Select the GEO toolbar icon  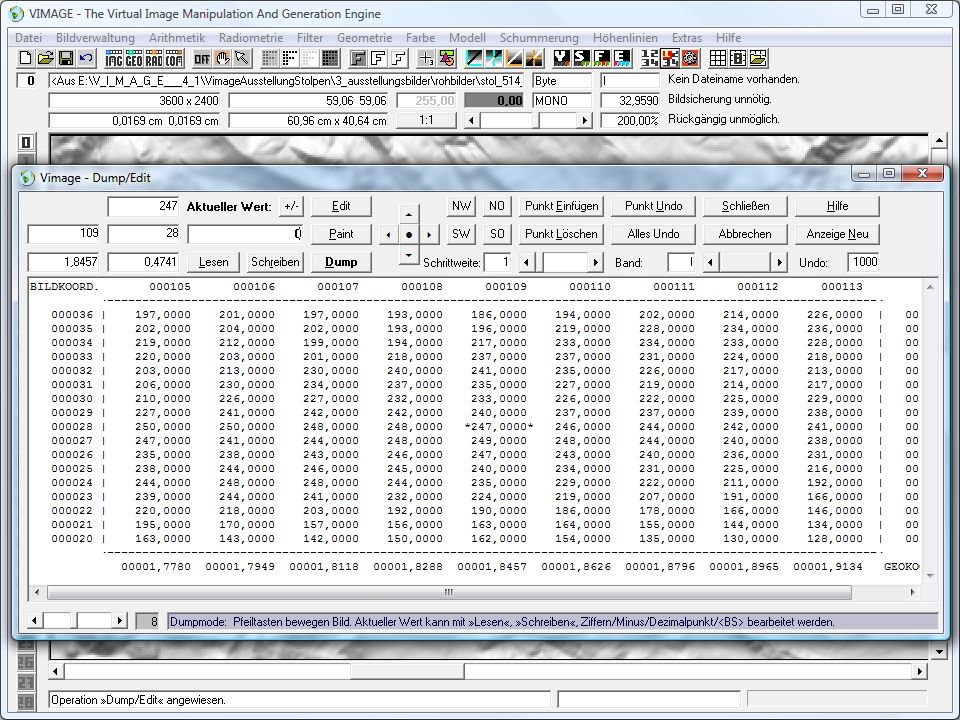tap(134, 58)
